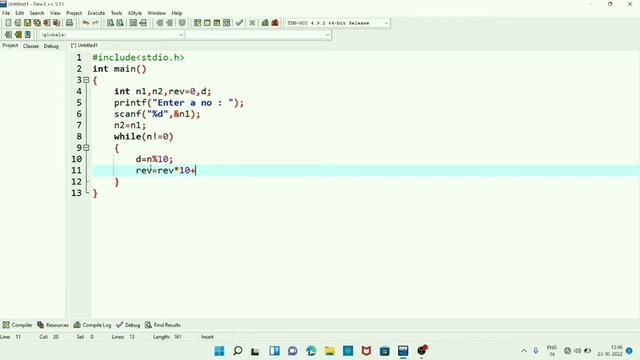
Task: Click the 'd=n%10;' code line
Action: click(x=154, y=159)
